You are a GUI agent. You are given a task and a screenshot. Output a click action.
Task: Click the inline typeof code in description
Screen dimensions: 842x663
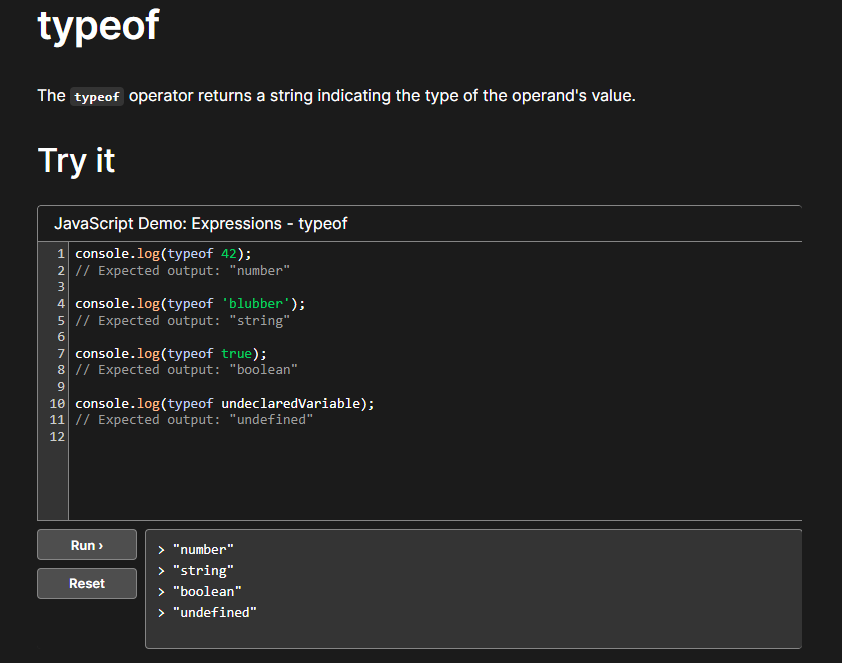(x=97, y=97)
